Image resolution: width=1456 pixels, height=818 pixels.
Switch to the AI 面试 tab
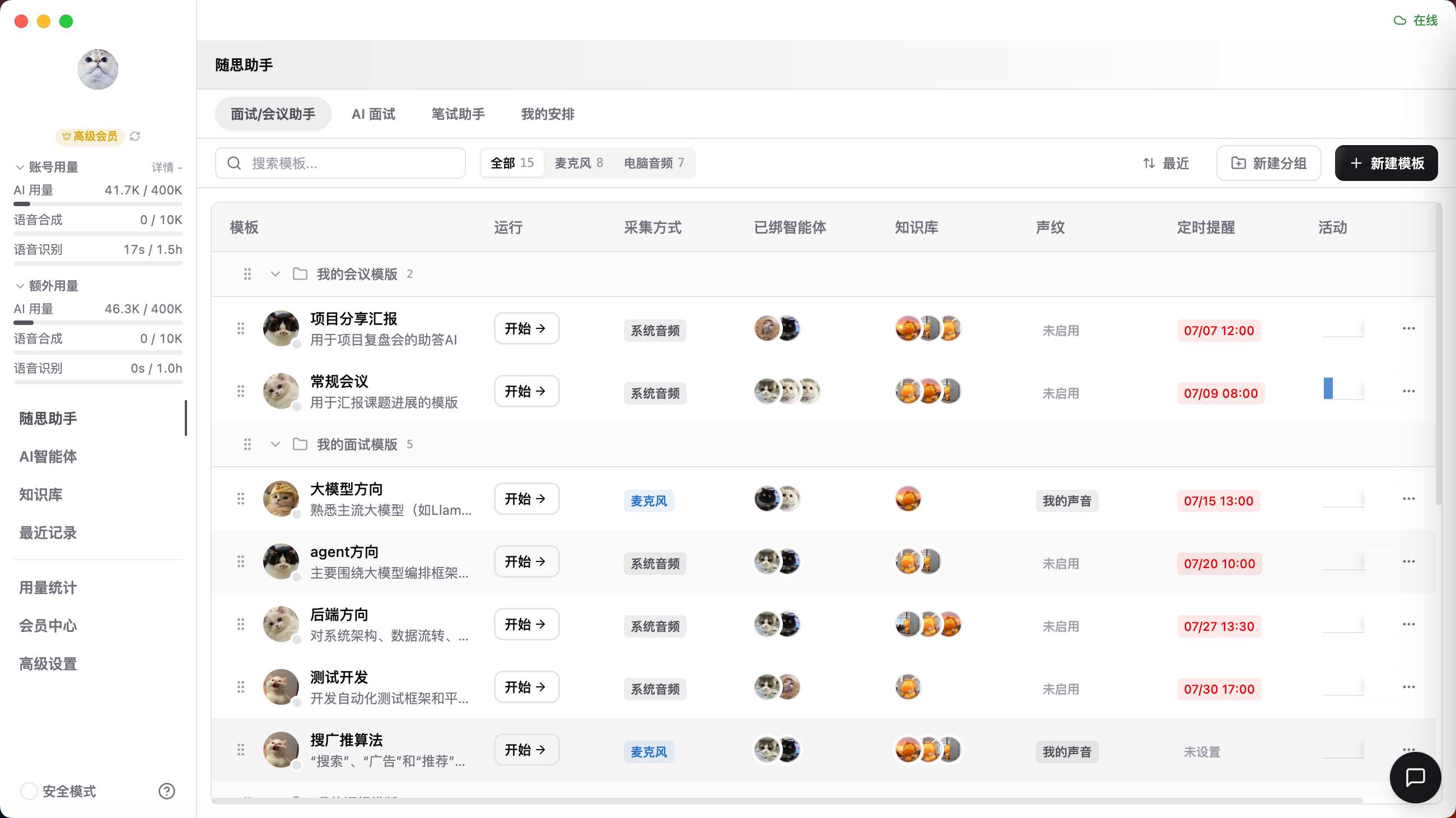[x=373, y=114]
